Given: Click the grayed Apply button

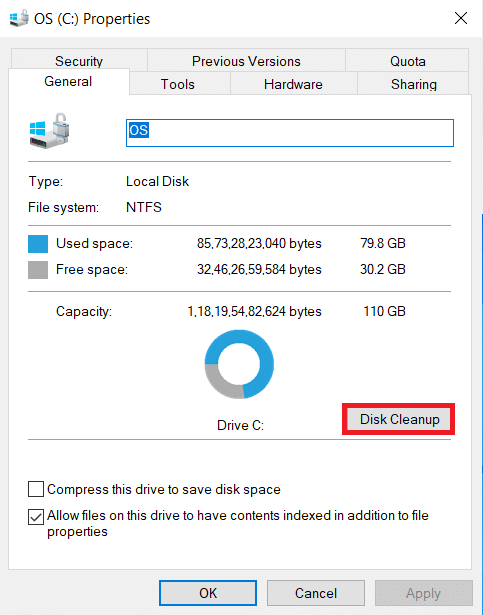Looking at the screenshot, I should (x=423, y=593).
